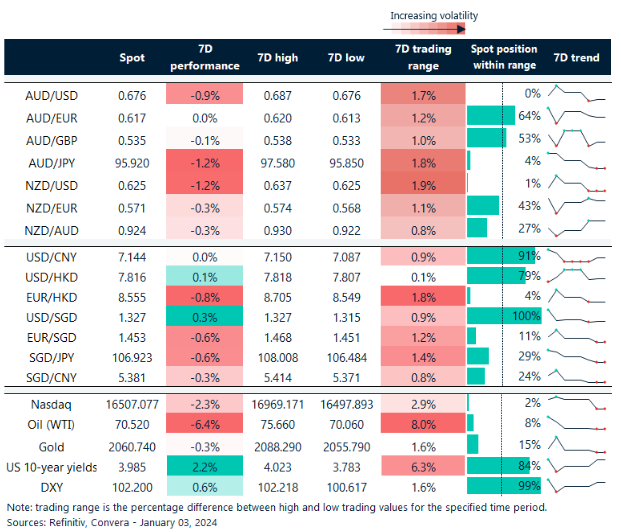Image resolution: width=621 pixels, height=532 pixels.
Task: Click the Spot column header
Action: pos(131,58)
